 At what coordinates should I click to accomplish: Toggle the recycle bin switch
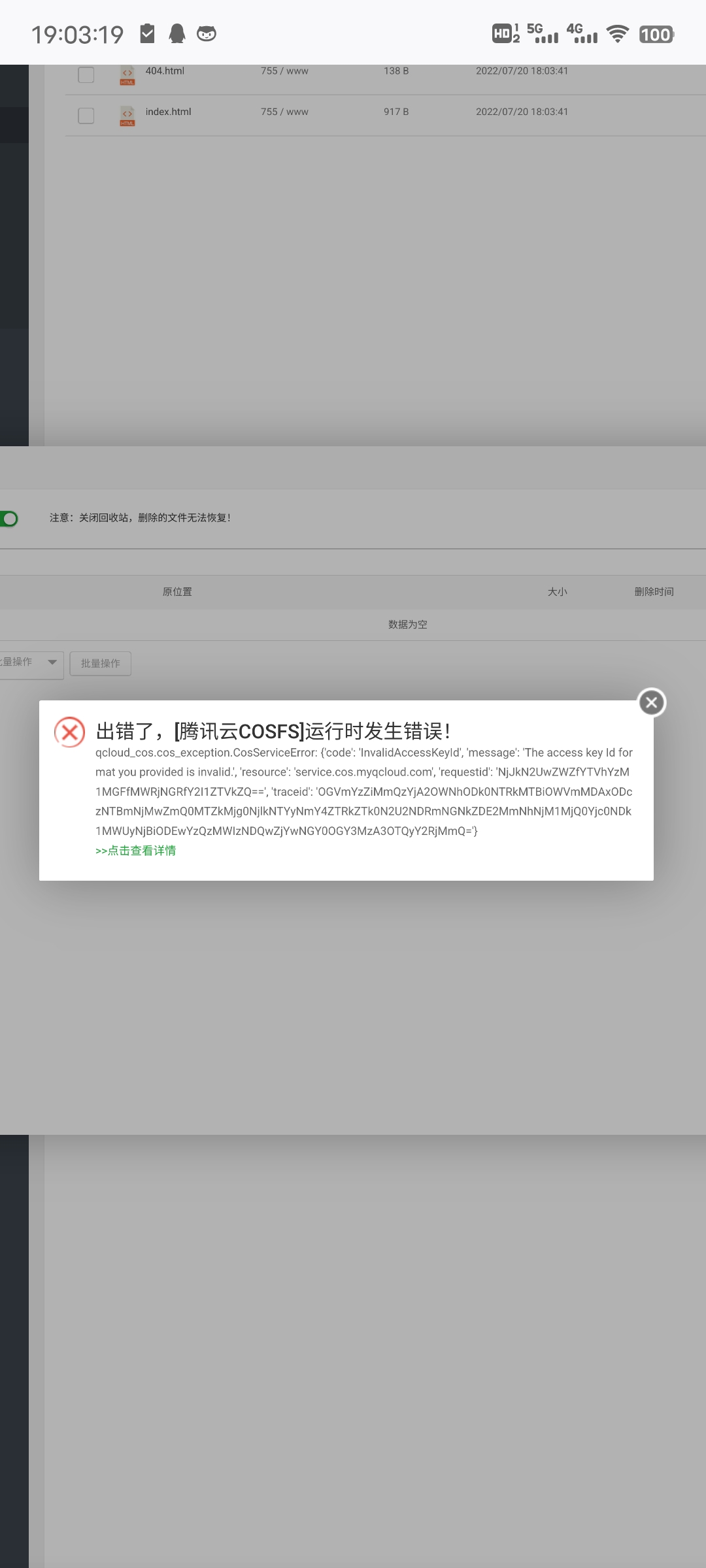point(8,519)
